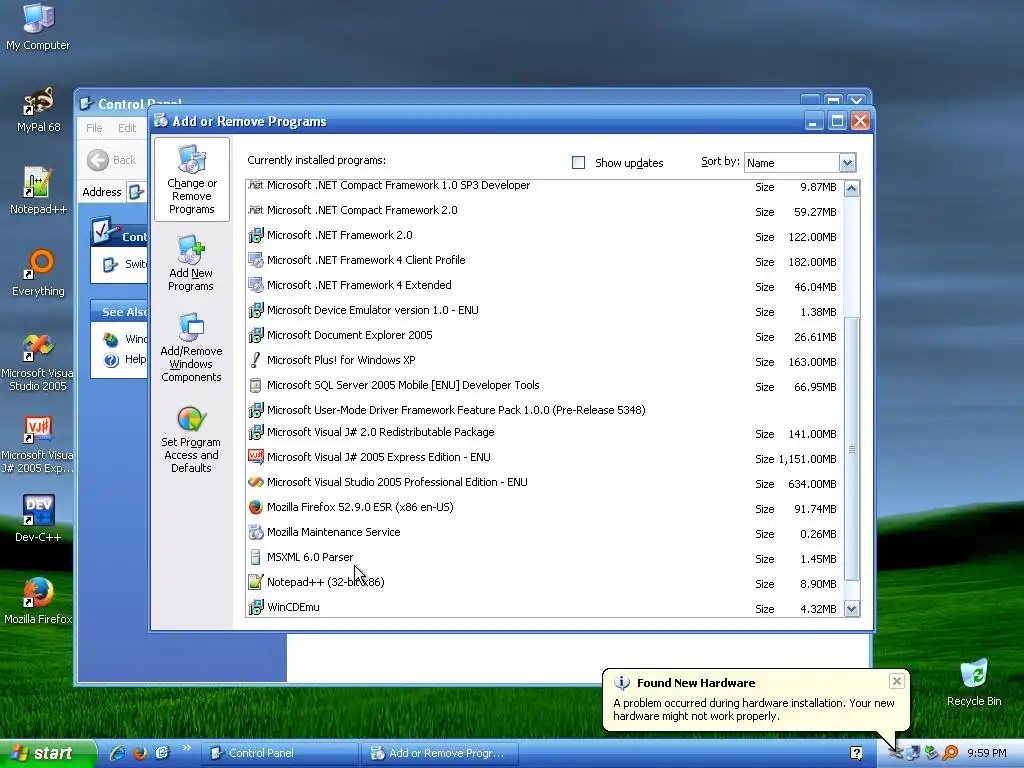Click icon of Microsoft Device Emulator entry
Image resolution: width=1024 pixels, height=768 pixels.
tap(255, 310)
